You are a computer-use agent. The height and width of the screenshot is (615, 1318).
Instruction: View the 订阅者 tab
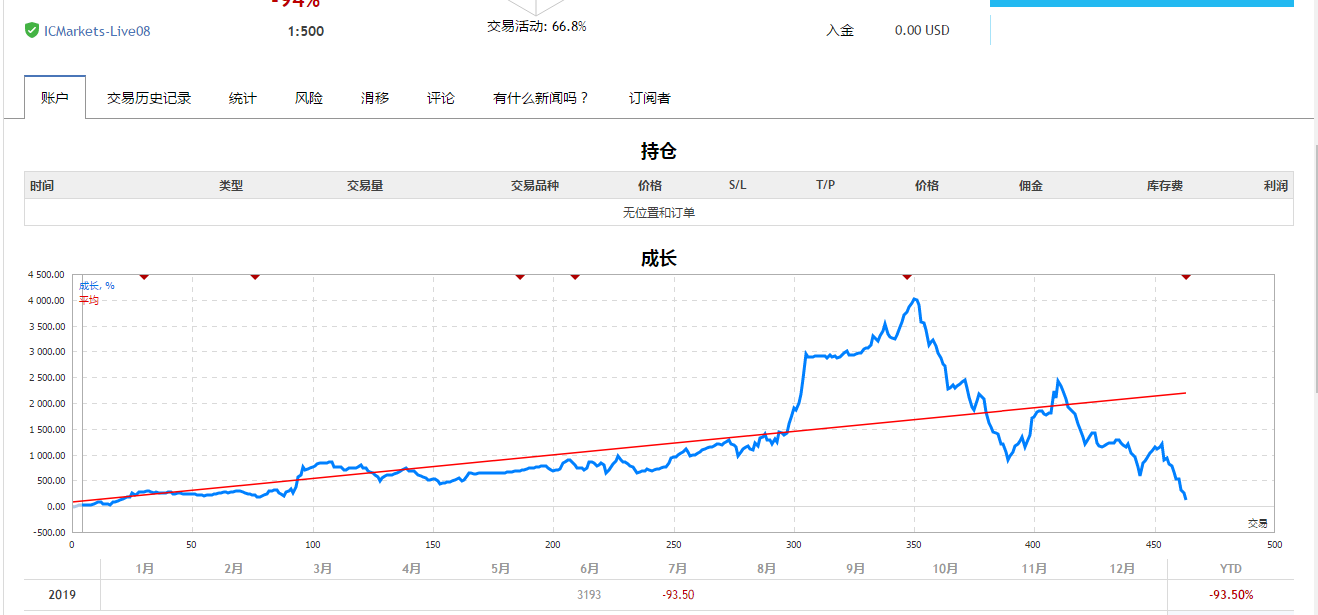(x=650, y=98)
